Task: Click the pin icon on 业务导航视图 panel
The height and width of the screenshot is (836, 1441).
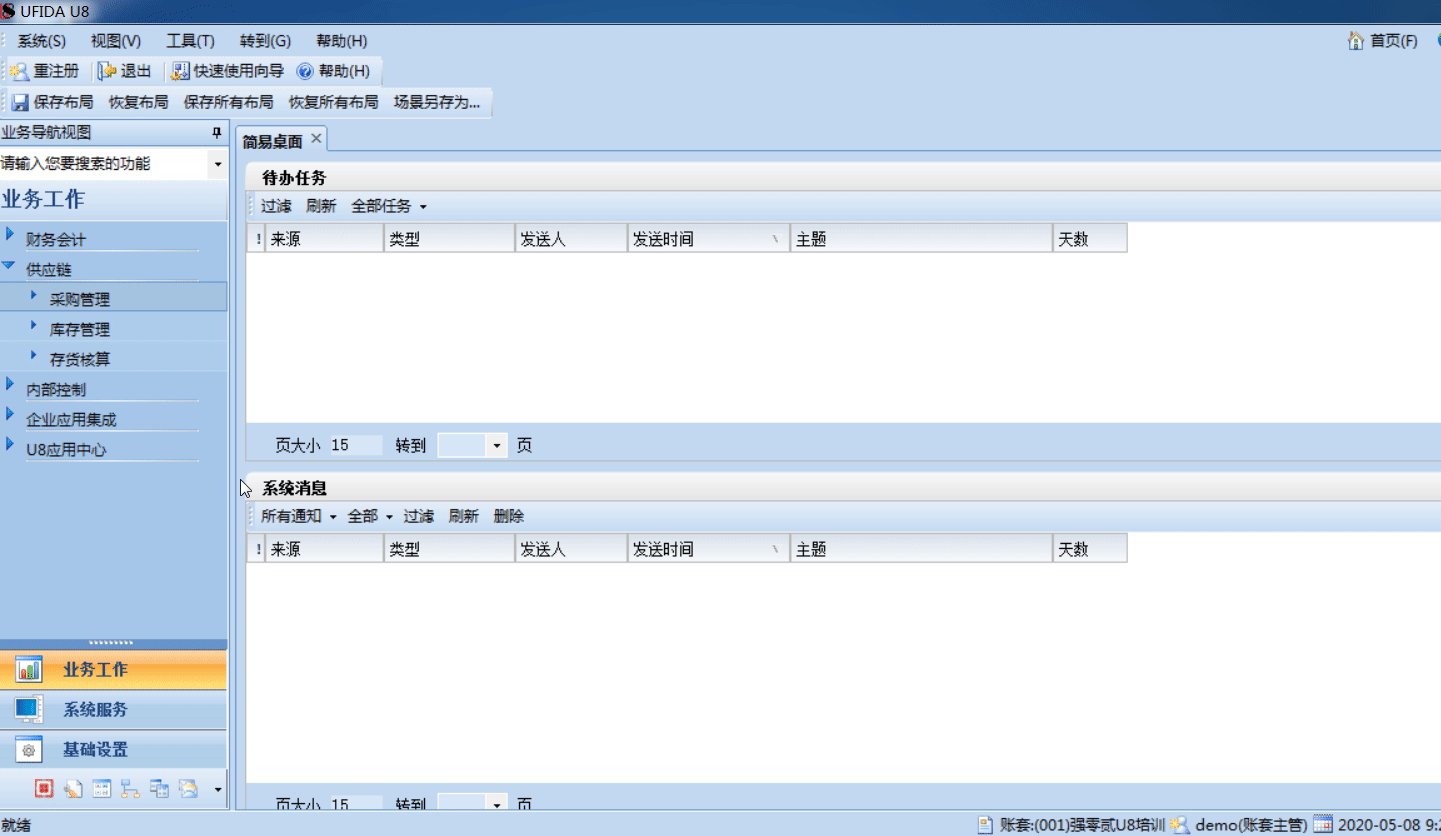Action: tap(216, 133)
